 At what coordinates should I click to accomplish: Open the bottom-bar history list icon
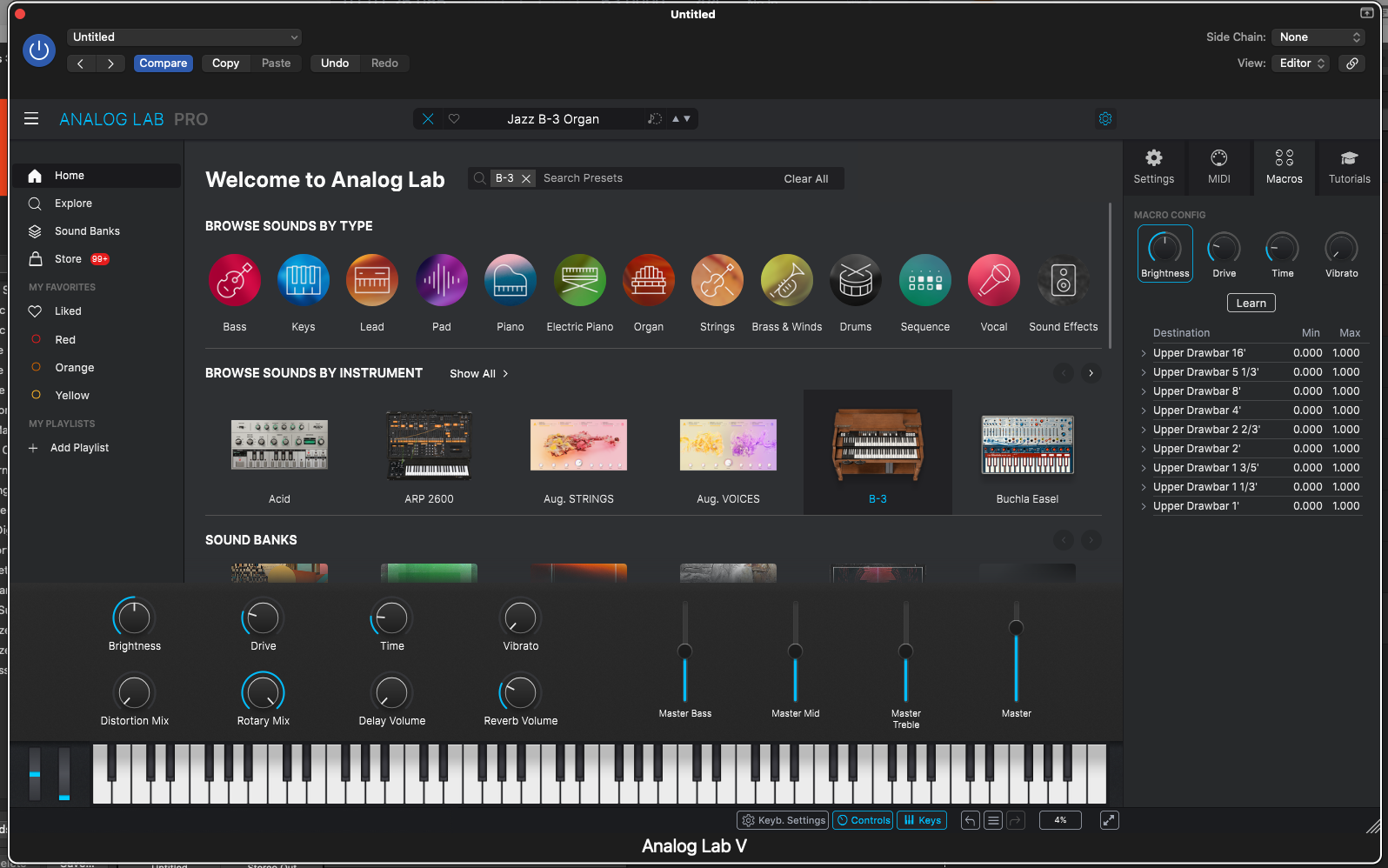[993, 820]
